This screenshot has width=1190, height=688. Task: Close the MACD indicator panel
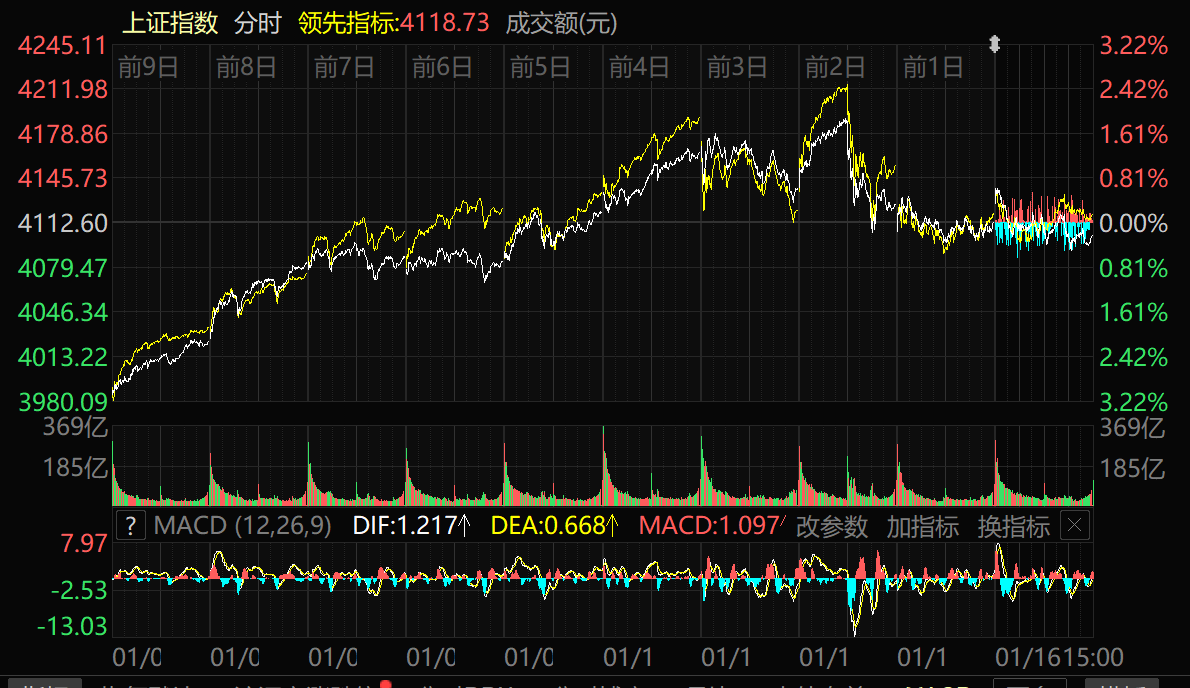click(1074, 526)
